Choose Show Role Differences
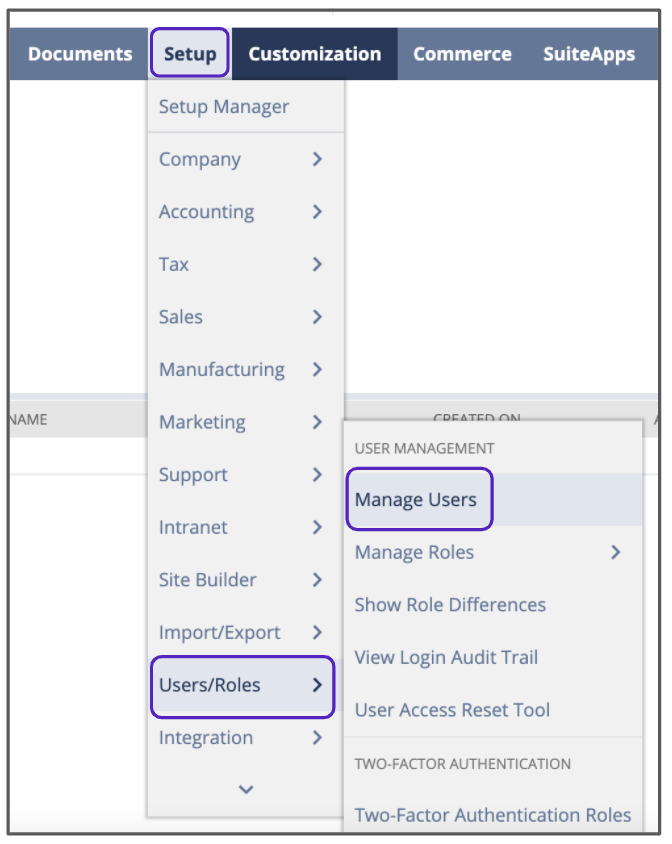 (450, 605)
